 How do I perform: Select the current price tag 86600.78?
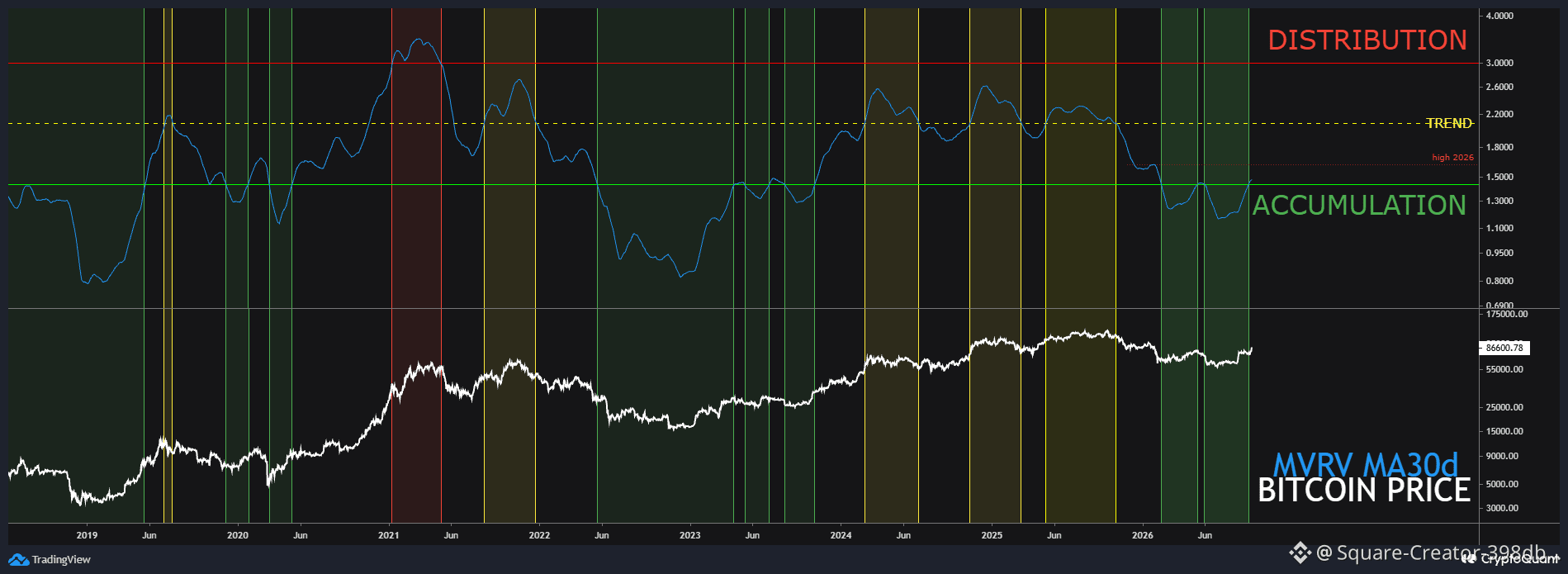(x=1504, y=348)
